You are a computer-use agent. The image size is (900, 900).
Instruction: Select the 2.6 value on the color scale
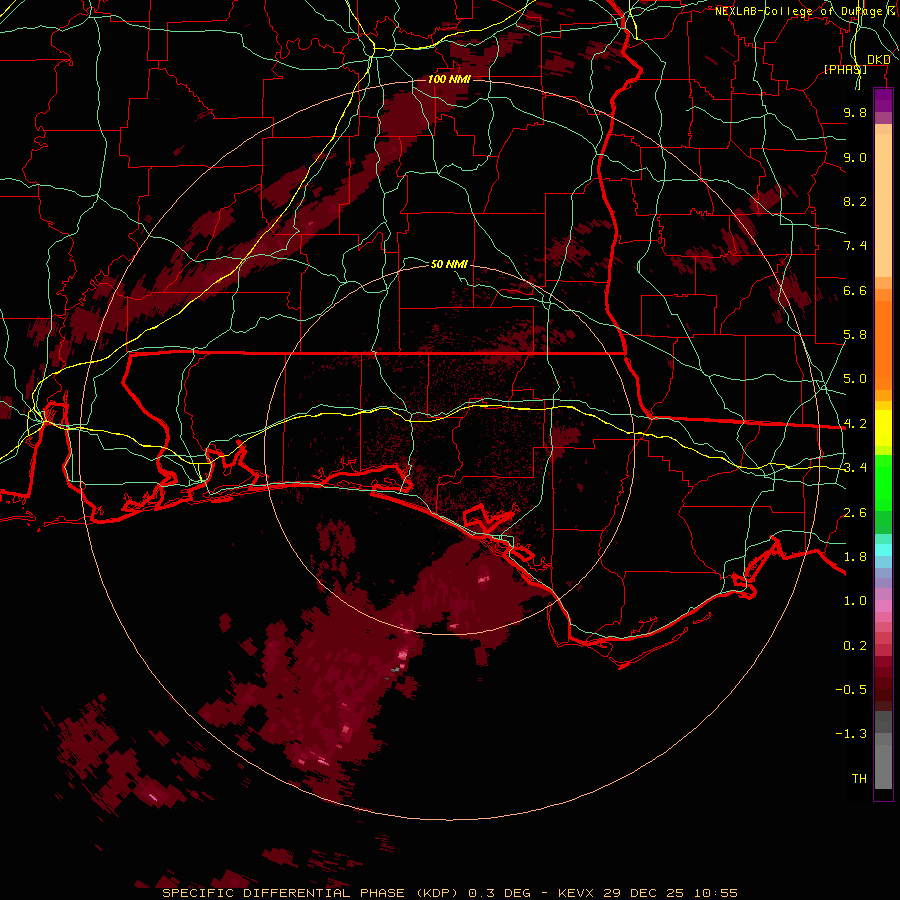point(855,513)
